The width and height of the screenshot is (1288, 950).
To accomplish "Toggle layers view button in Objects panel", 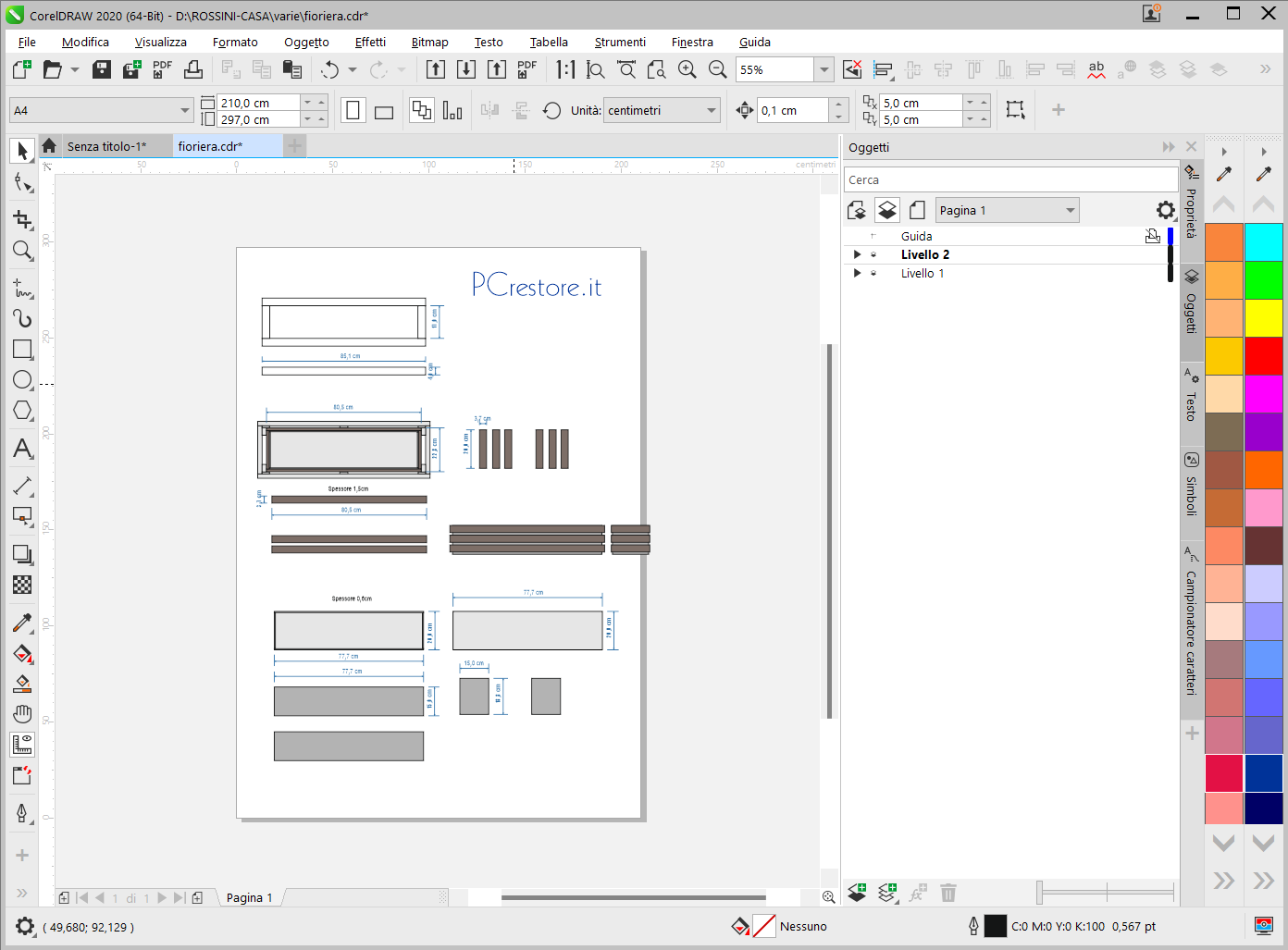I will tap(887, 210).
